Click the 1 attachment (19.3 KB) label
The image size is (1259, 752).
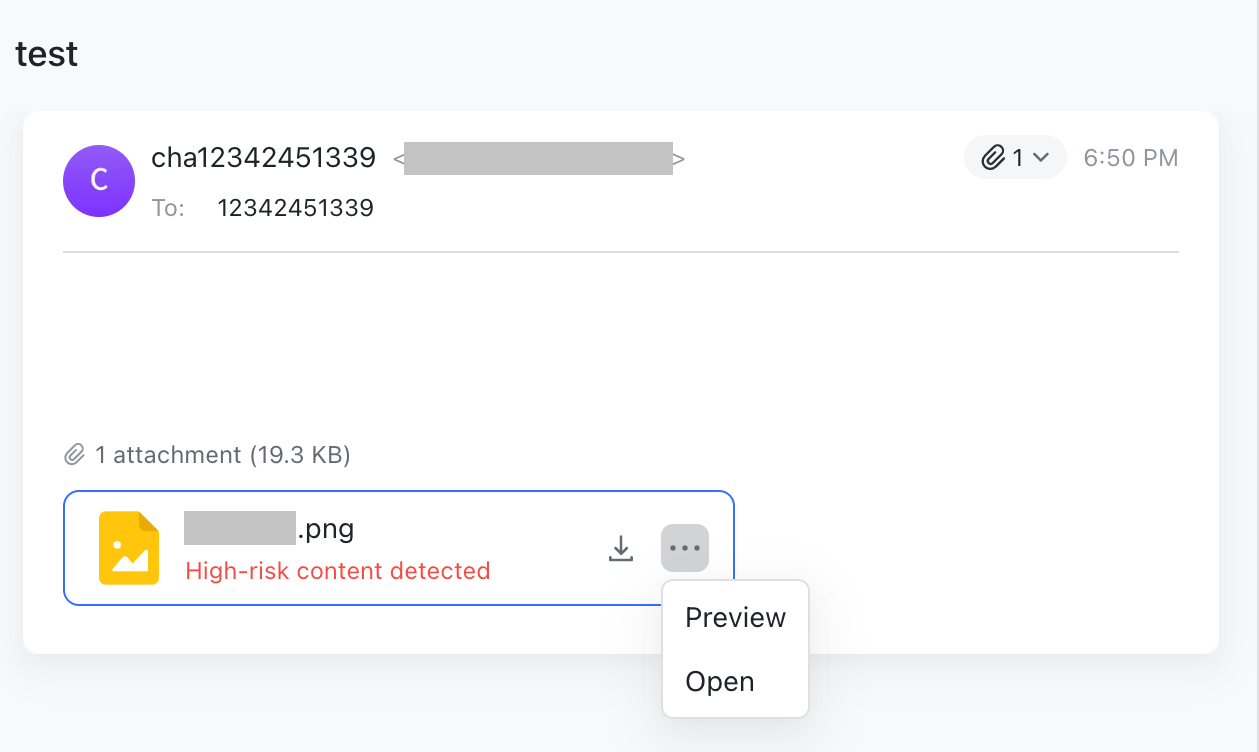click(x=222, y=454)
